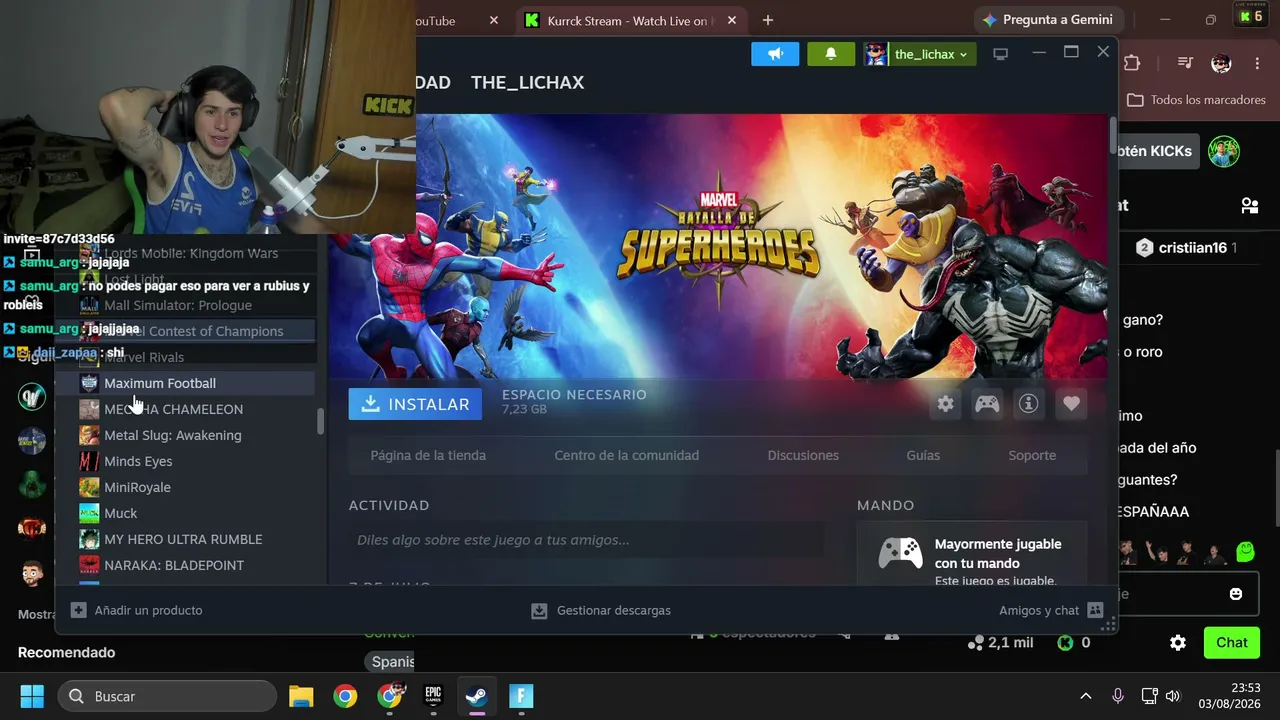Open the Guías tab
This screenshot has width=1280, height=720.
923,455
